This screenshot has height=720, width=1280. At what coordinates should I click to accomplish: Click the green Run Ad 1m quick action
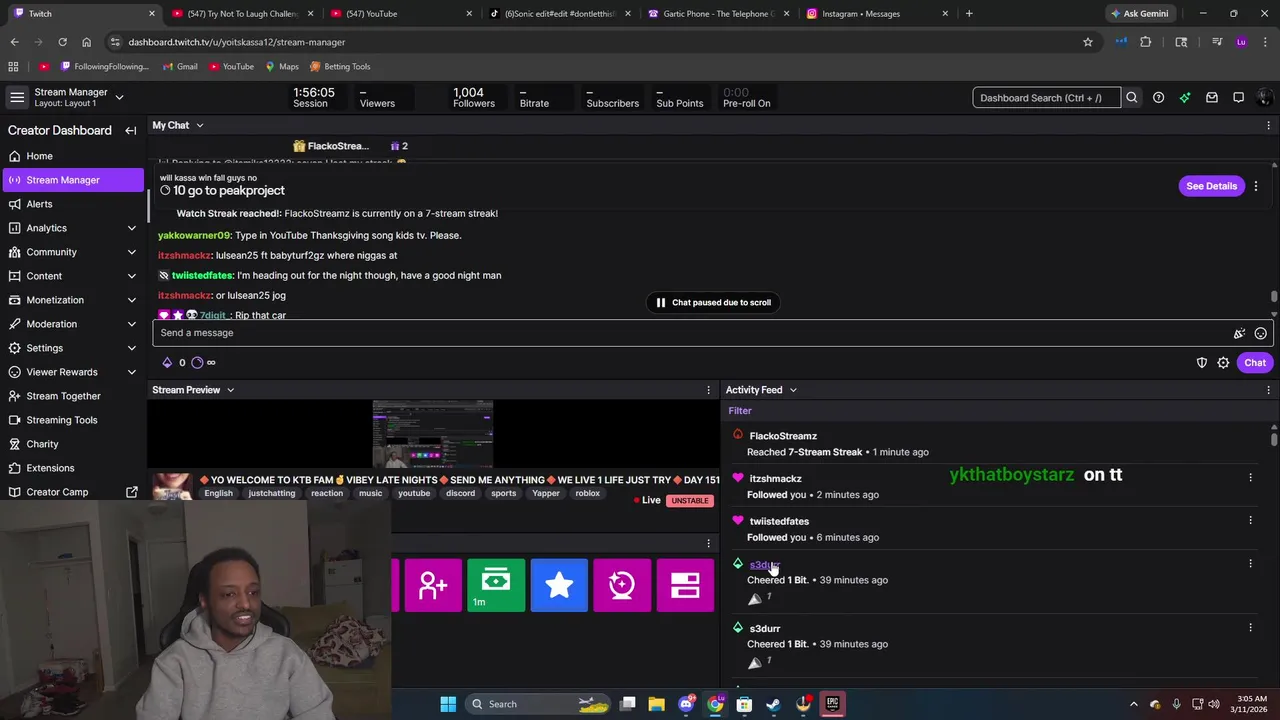(496, 585)
